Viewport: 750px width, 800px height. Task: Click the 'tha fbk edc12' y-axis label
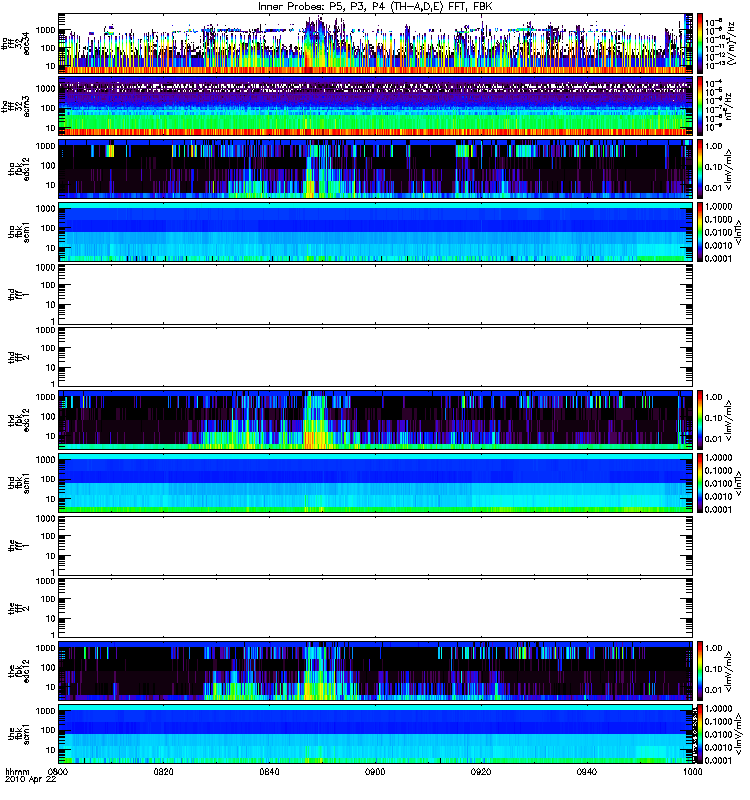(19, 169)
